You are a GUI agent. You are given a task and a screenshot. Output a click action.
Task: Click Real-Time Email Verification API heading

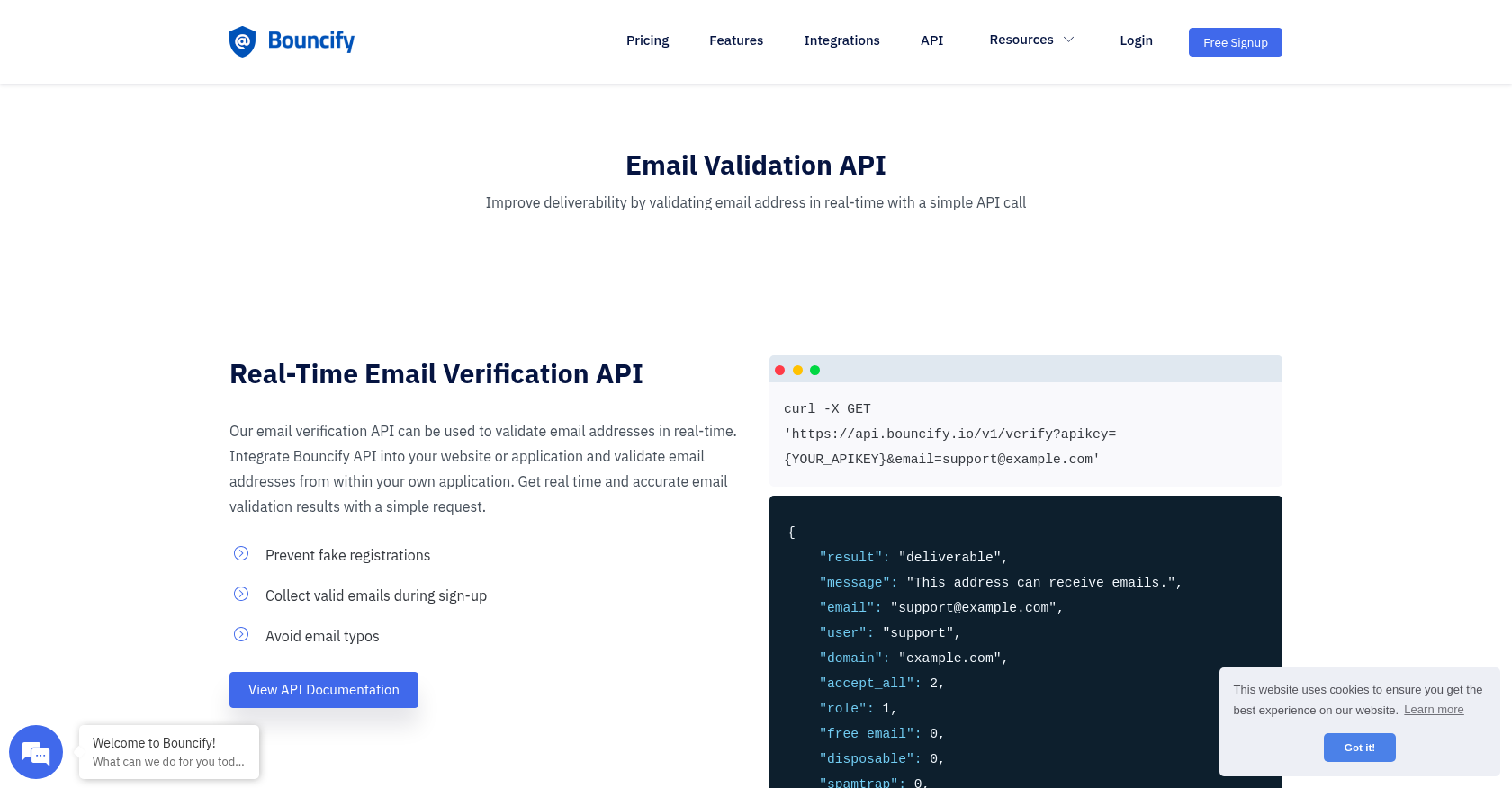[x=436, y=373]
